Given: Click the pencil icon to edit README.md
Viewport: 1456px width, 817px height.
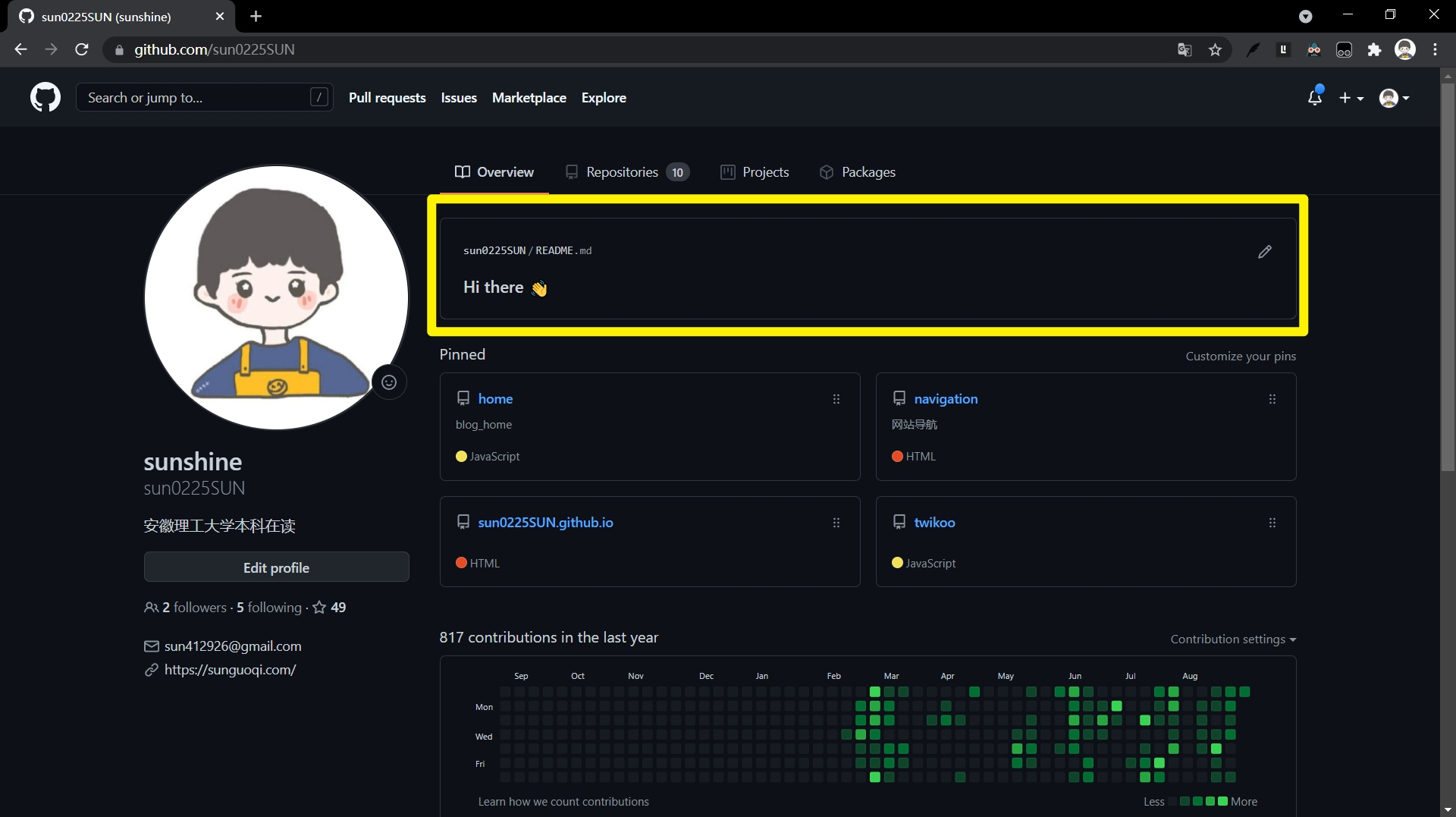Looking at the screenshot, I should [1265, 252].
